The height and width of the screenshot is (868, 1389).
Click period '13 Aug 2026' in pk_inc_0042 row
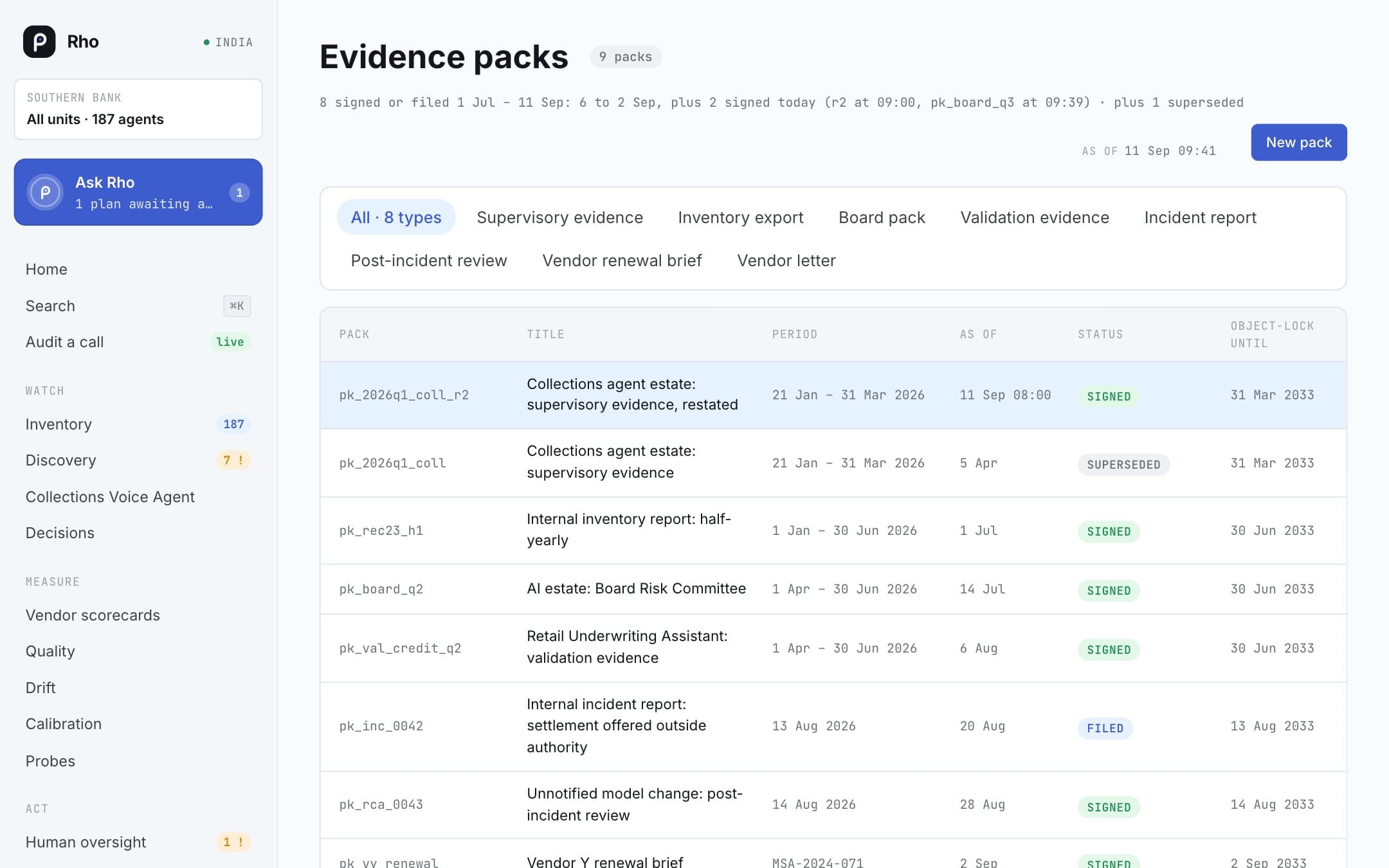point(813,726)
